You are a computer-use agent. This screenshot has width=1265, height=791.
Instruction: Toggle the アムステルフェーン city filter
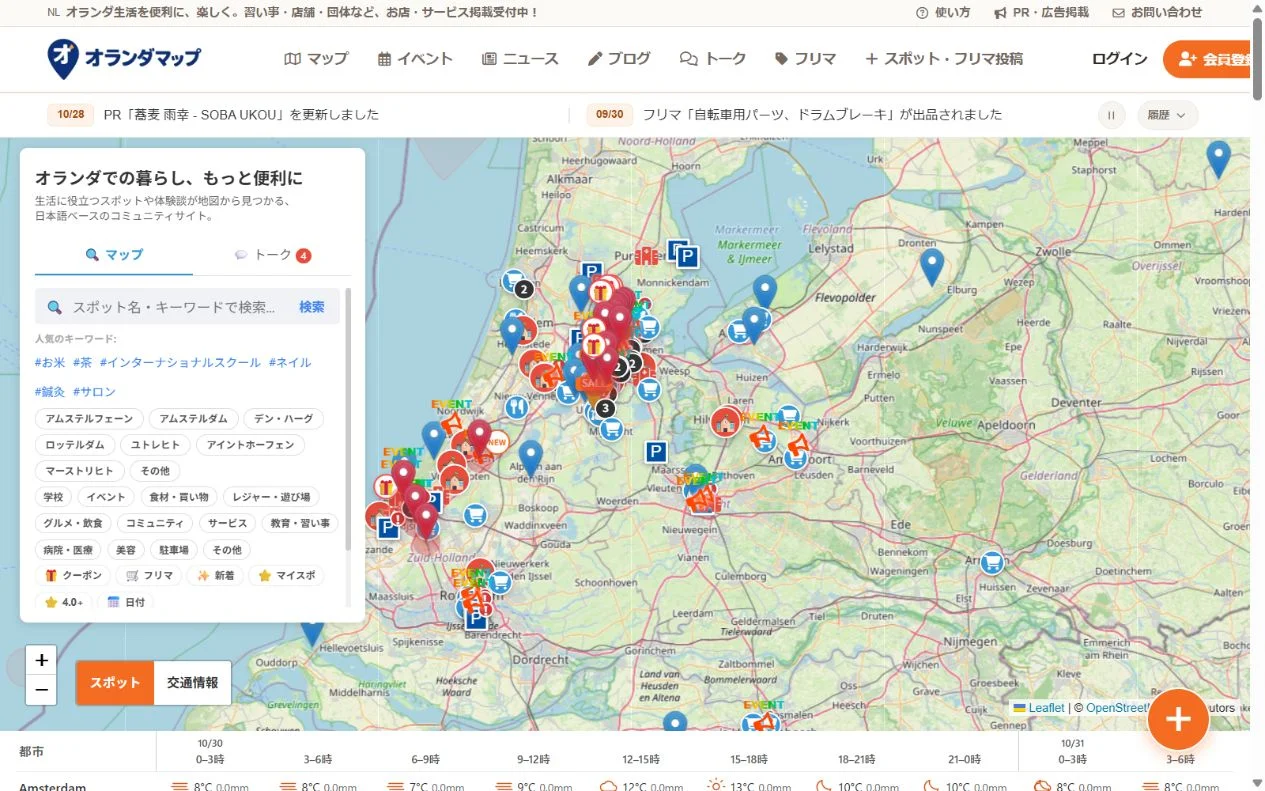(90, 419)
